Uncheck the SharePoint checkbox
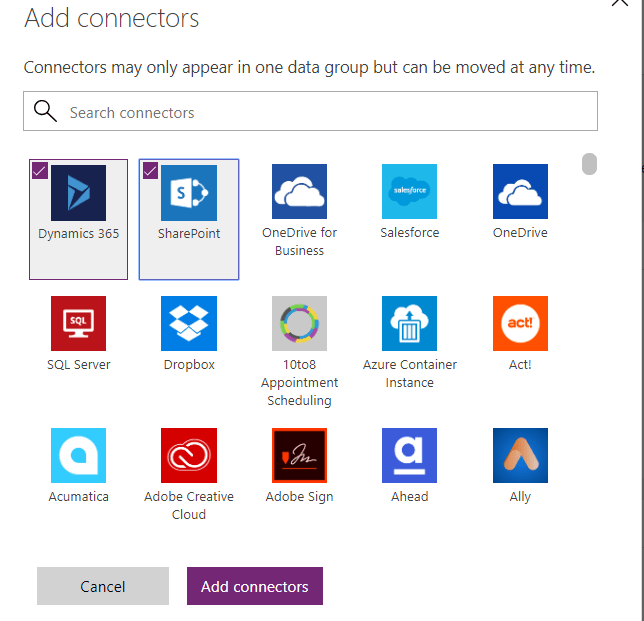 [150, 170]
